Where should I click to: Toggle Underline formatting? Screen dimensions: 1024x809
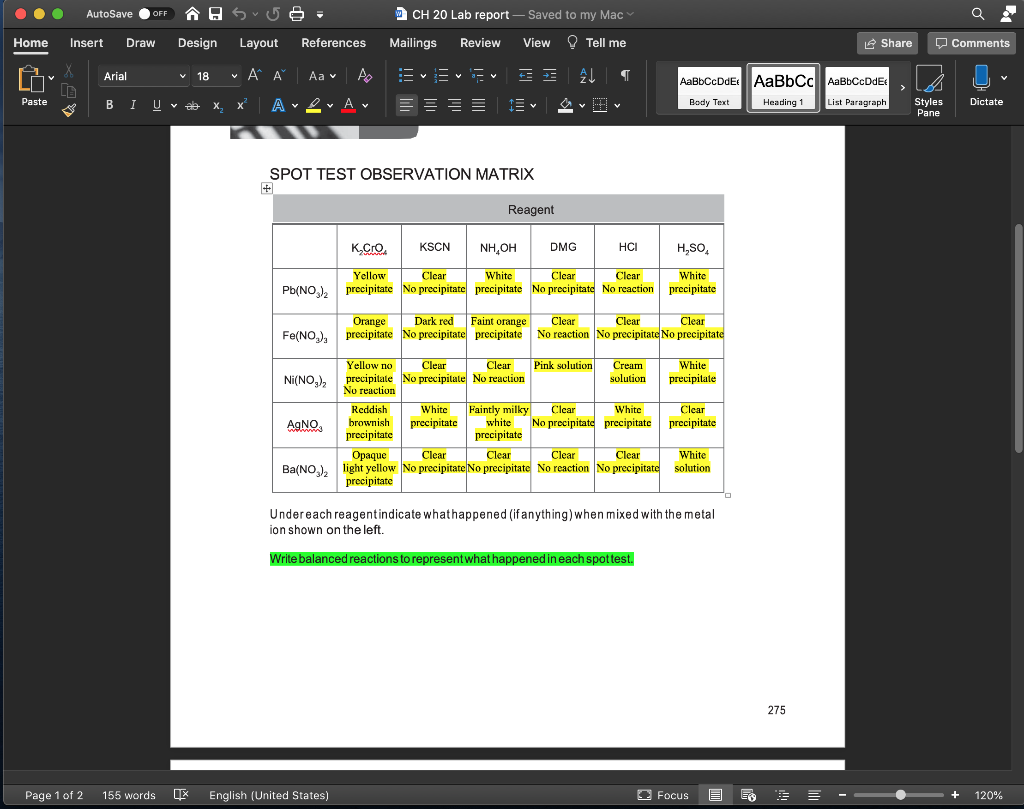point(157,105)
